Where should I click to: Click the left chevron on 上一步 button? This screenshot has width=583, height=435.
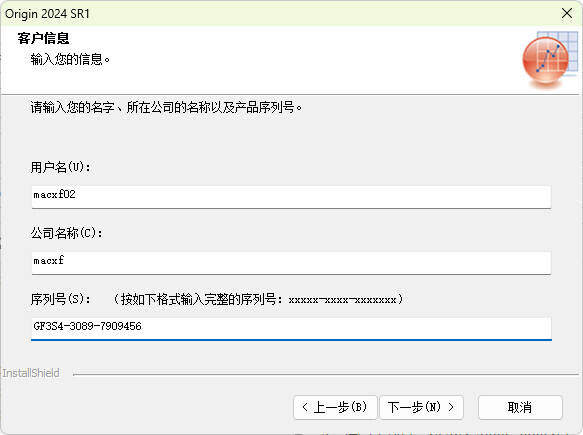305,407
